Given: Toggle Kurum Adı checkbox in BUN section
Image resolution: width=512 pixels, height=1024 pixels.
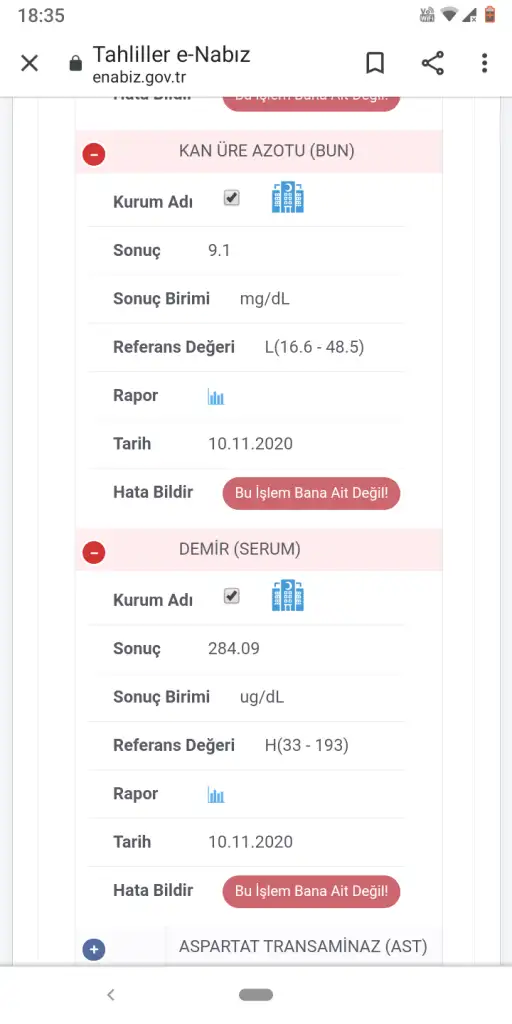Looking at the screenshot, I should 232,198.
